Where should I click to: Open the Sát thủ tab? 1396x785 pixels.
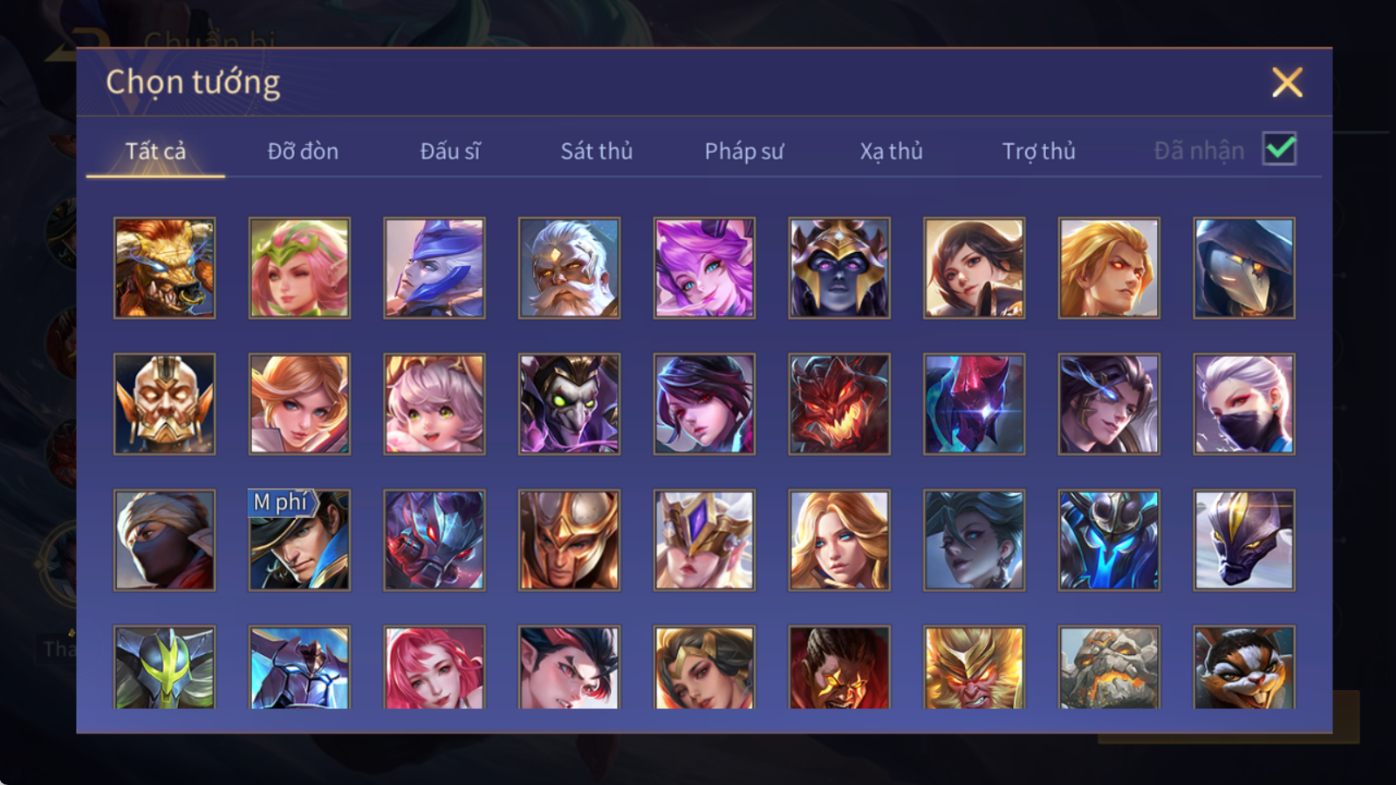(596, 151)
